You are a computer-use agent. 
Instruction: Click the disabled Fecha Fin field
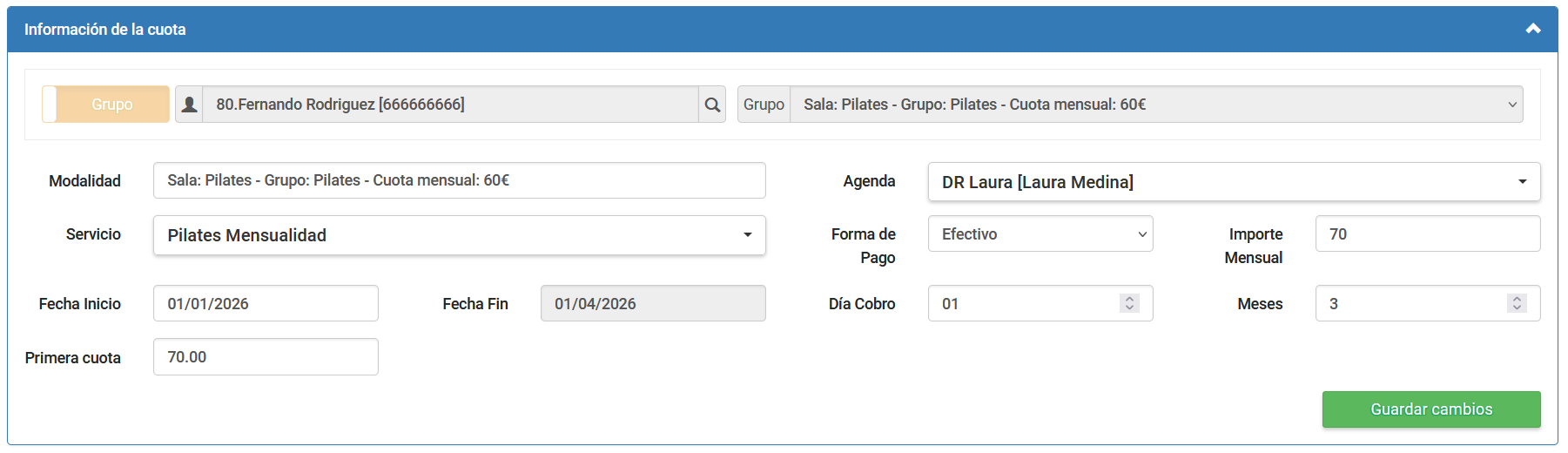[652, 304]
